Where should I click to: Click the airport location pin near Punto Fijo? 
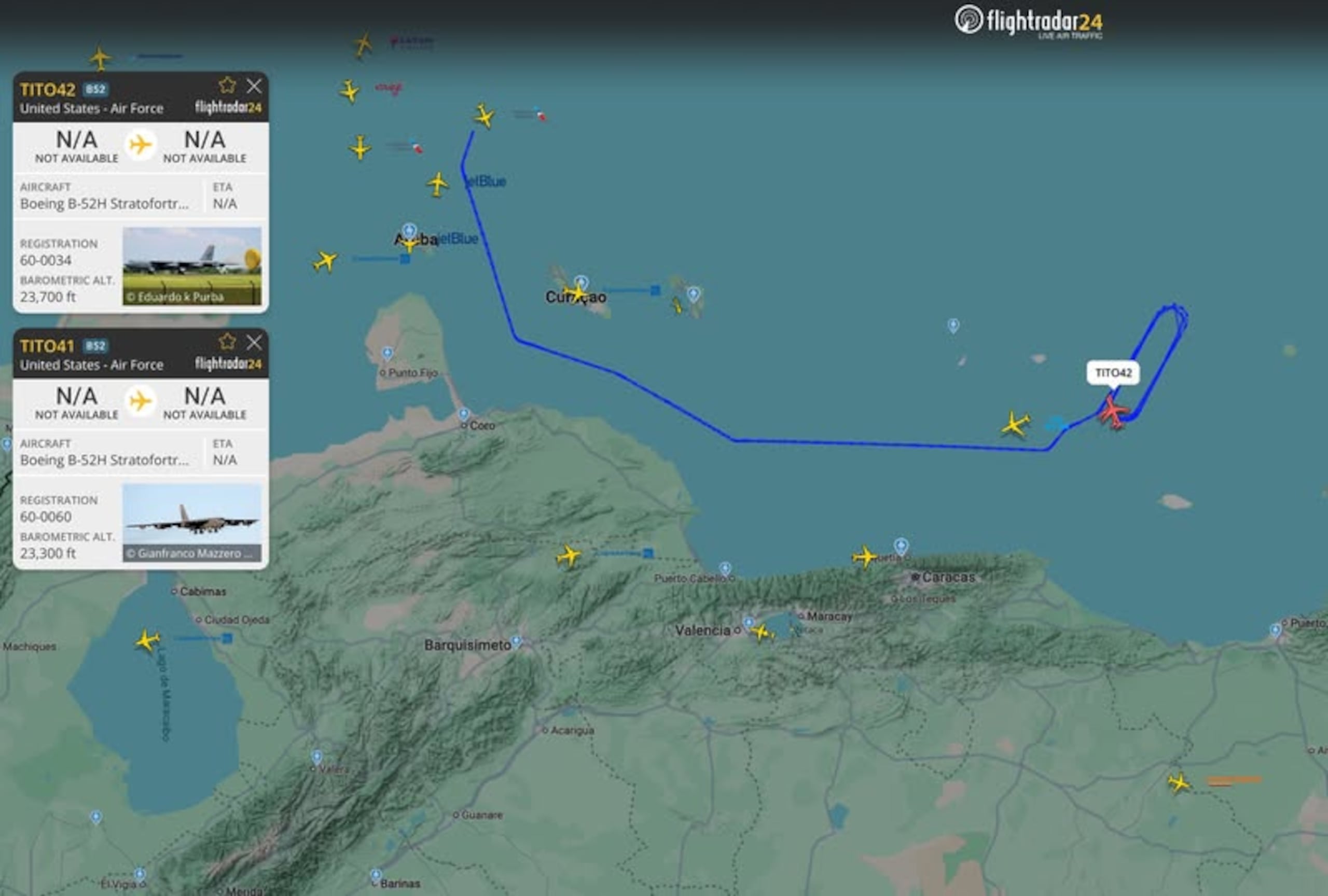[387, 354]
